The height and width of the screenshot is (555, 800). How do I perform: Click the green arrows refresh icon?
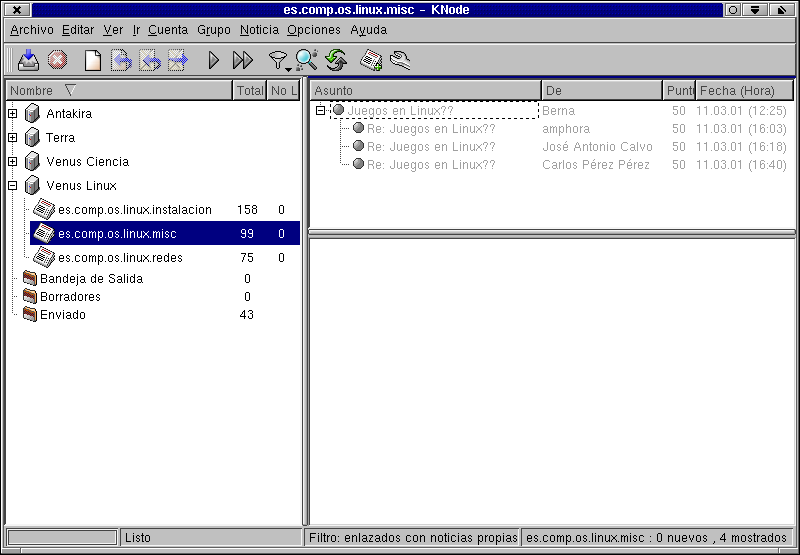coord(336,61)
